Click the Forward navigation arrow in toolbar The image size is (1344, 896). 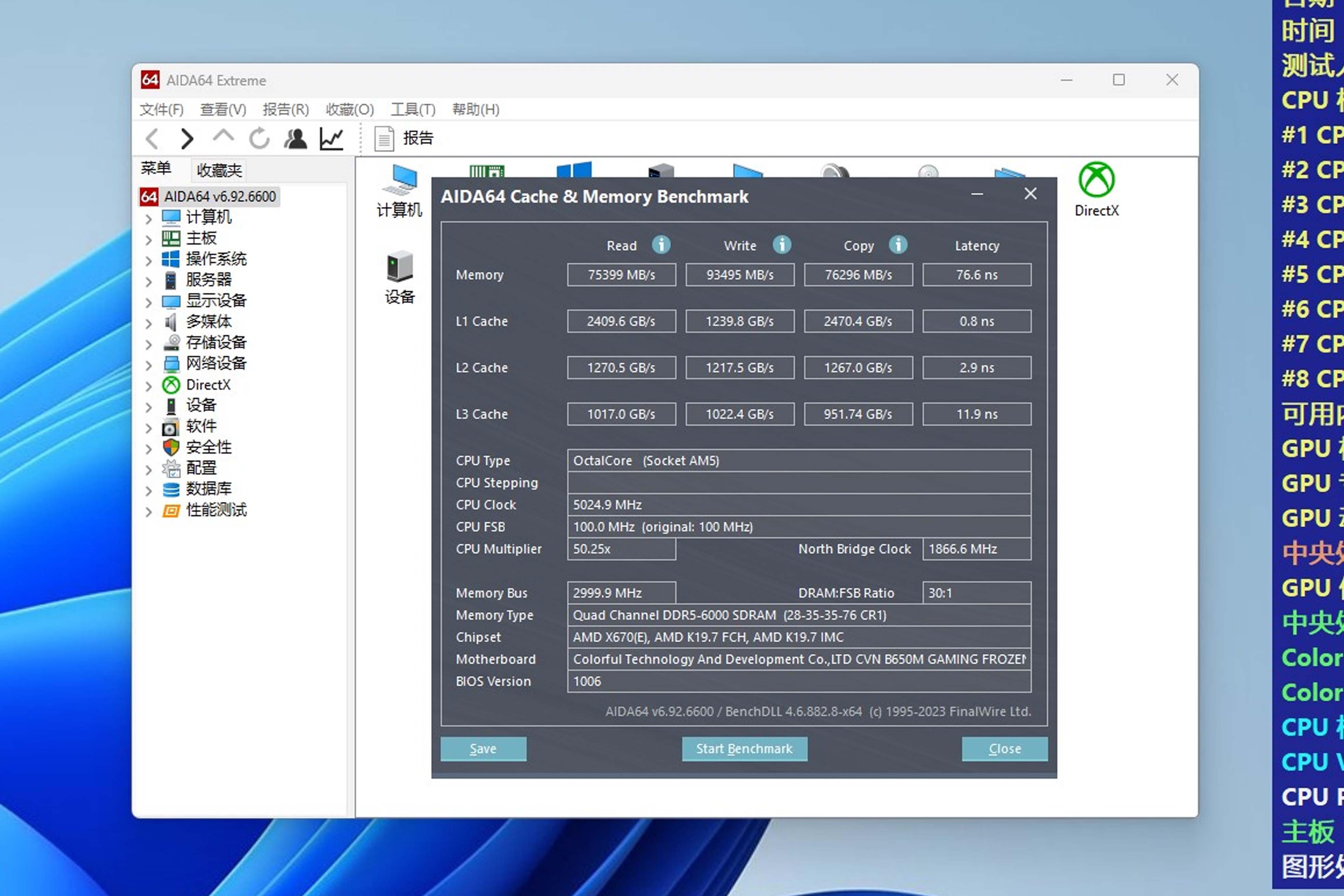click(x=187, y=138)
